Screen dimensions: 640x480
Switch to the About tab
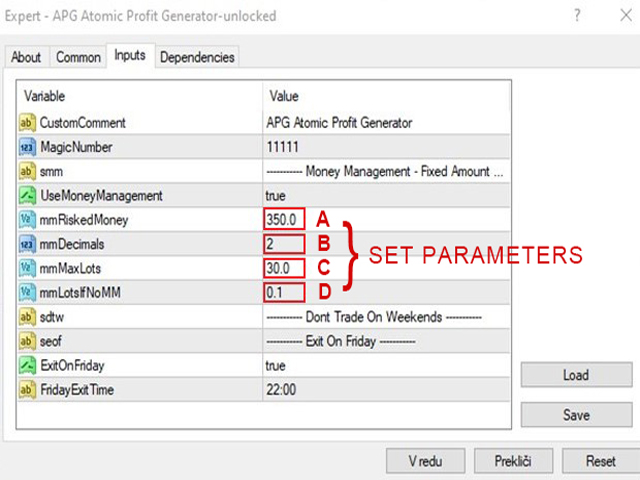(x=26, y=57)
